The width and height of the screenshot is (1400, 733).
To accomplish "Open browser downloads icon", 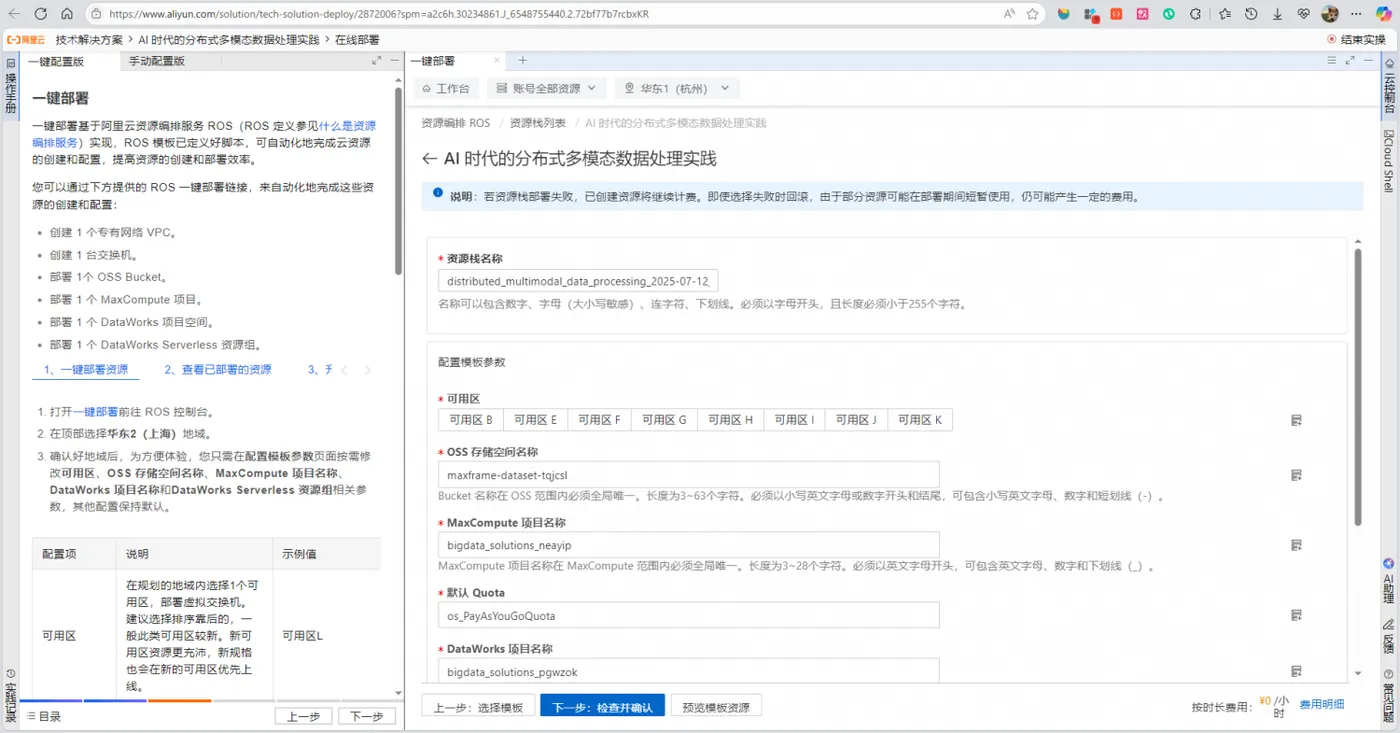I will click(1277, 14).
